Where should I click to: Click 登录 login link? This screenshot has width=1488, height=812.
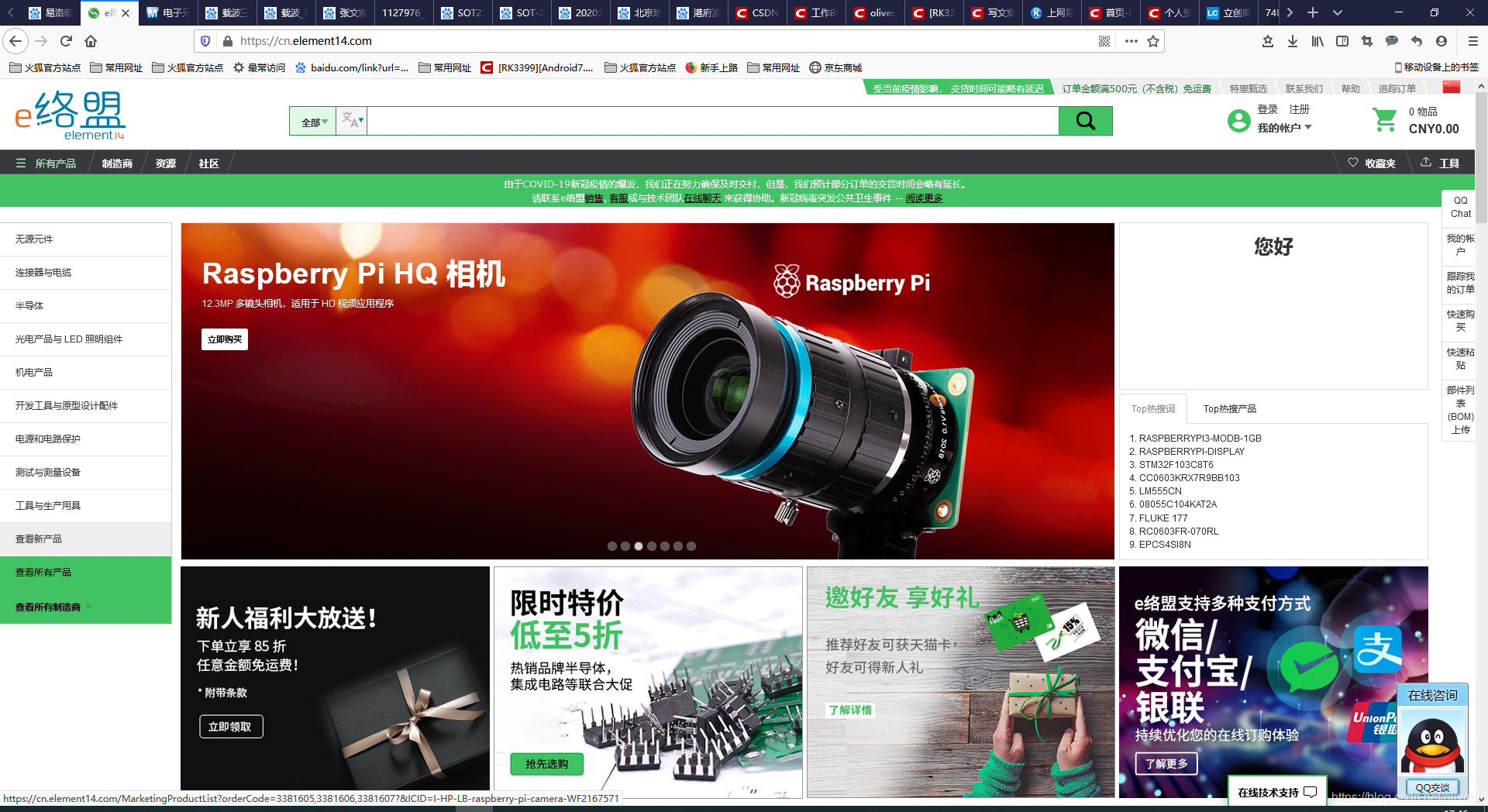pos(1267,110)
